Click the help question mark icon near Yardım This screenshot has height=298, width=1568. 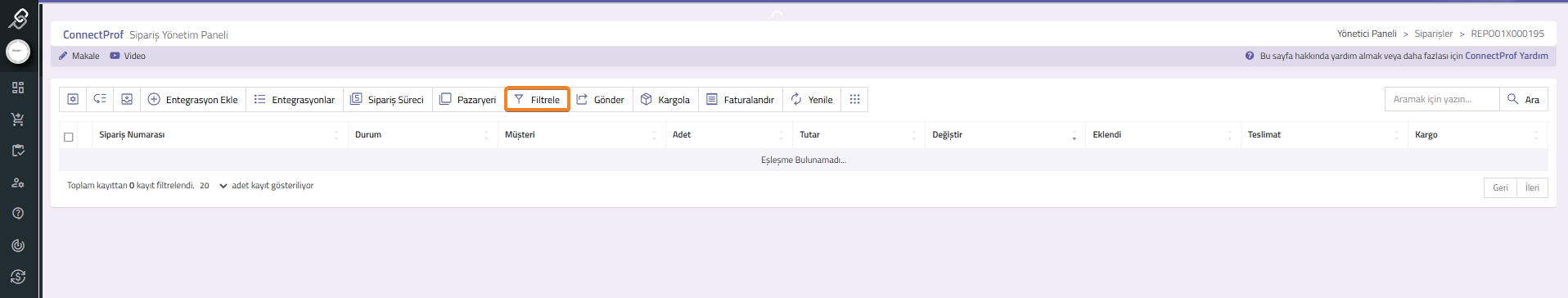pyautogui.click(x=1250, y=56)
